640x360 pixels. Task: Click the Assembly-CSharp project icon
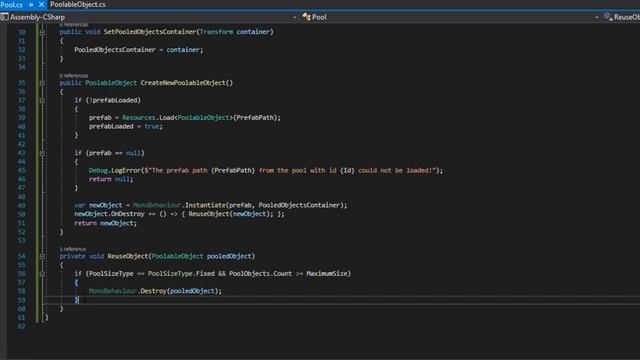[4, 17]
